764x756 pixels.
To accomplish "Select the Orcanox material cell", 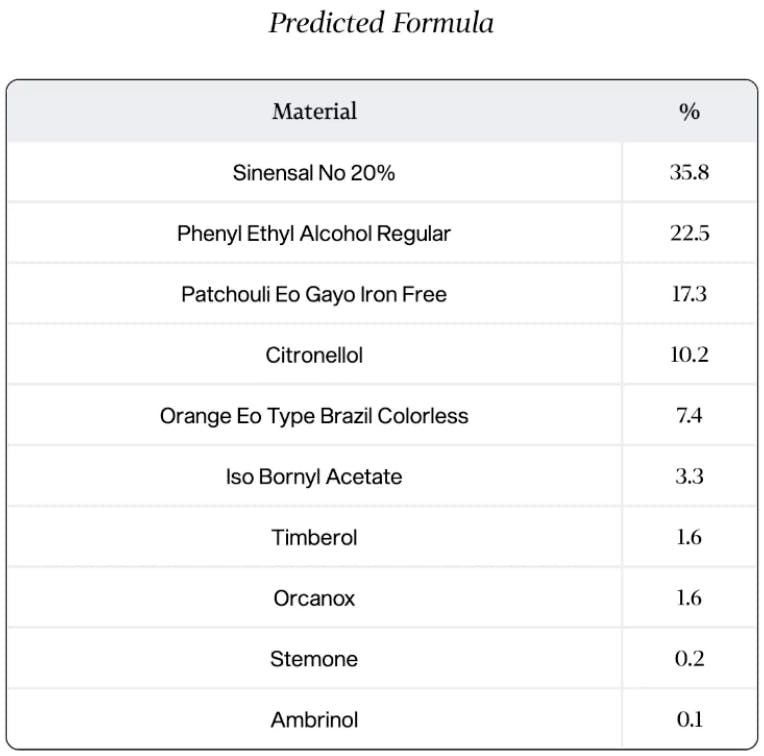I will (x=314, y=598).
